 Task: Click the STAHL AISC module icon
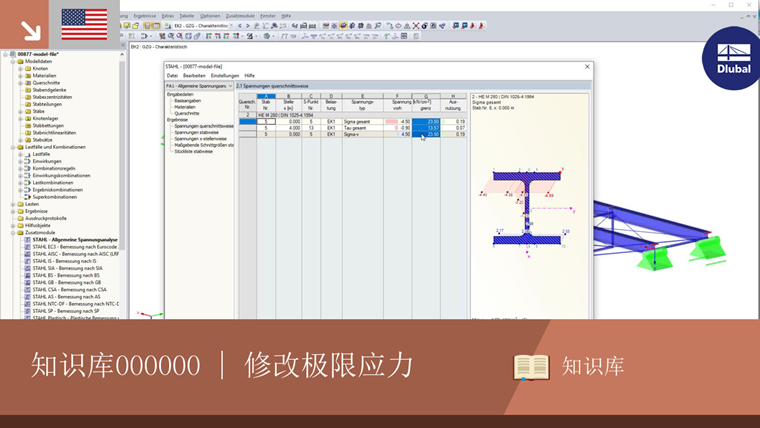[x=28, y=254]
